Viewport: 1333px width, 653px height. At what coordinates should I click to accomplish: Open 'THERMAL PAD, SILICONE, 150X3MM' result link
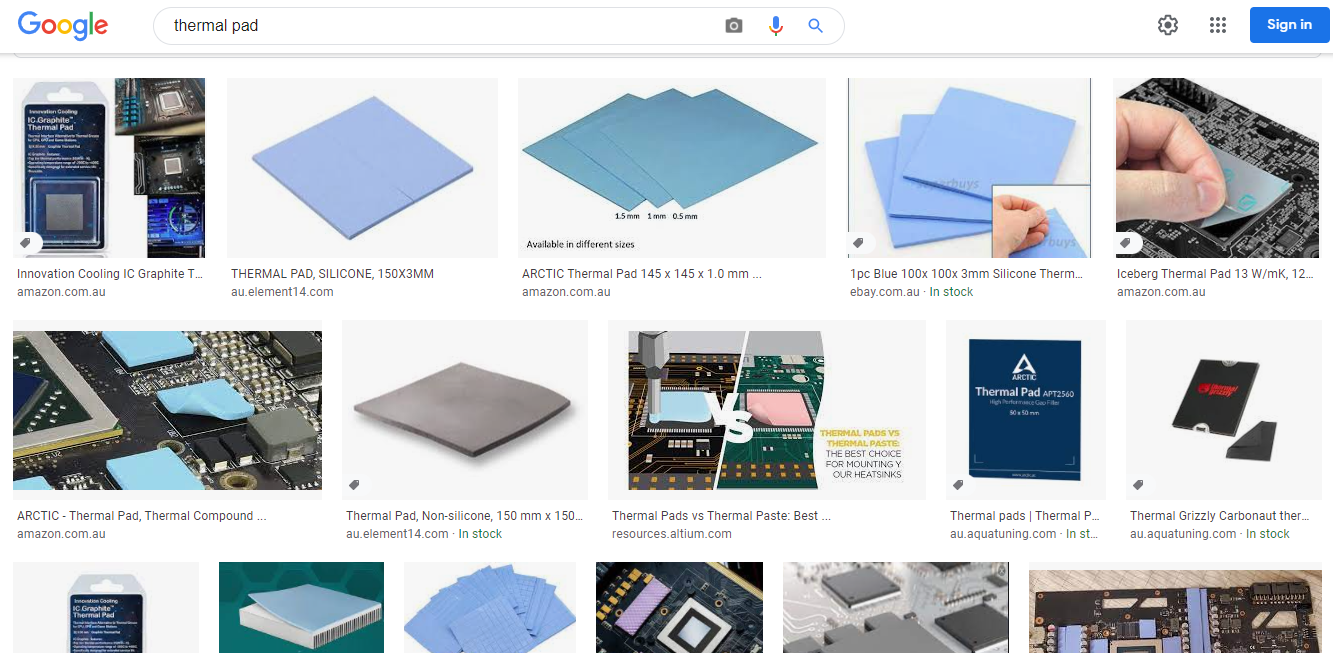(332, 274)
